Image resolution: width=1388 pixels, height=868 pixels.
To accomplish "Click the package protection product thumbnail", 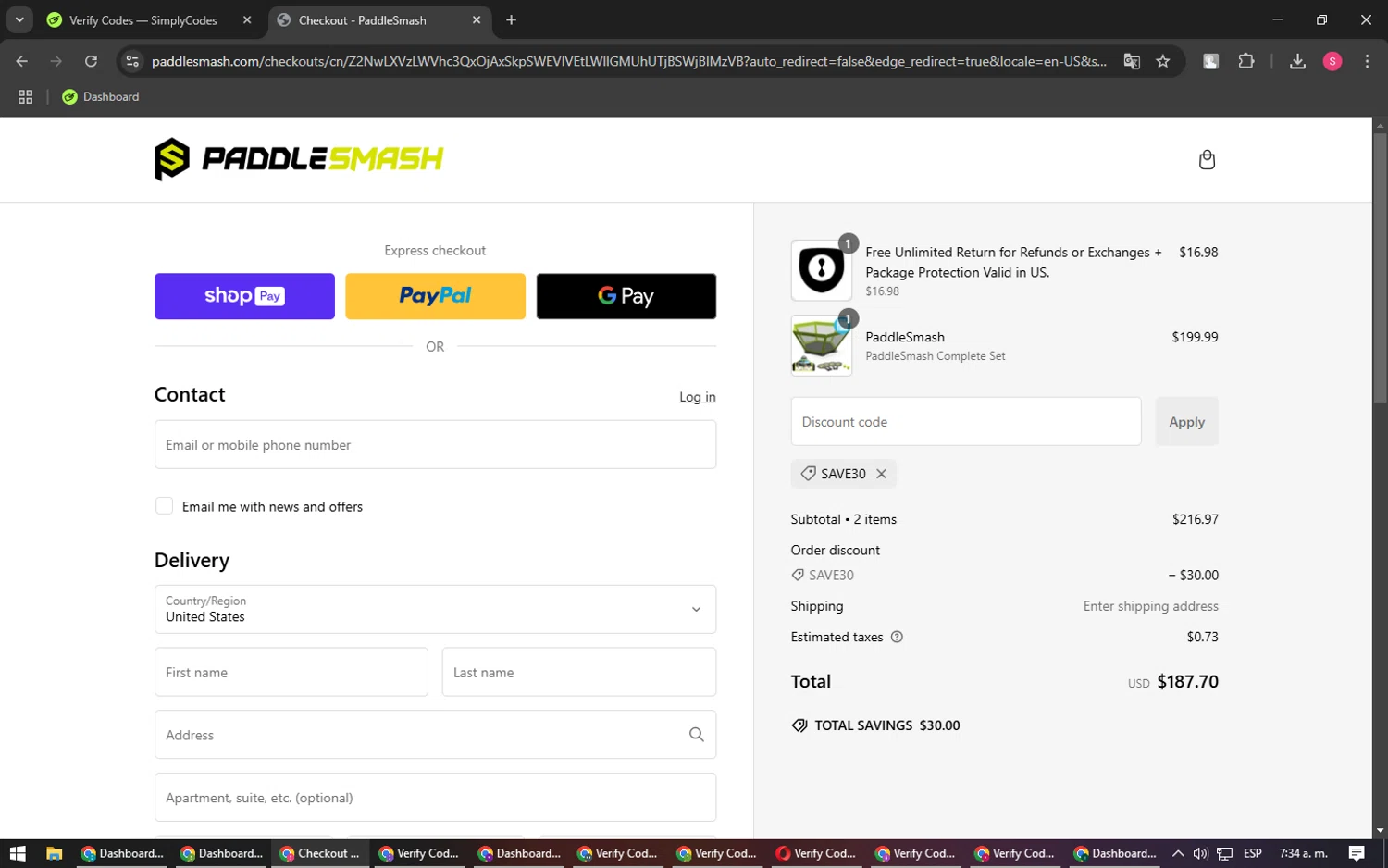I will (x=821, y=269).
